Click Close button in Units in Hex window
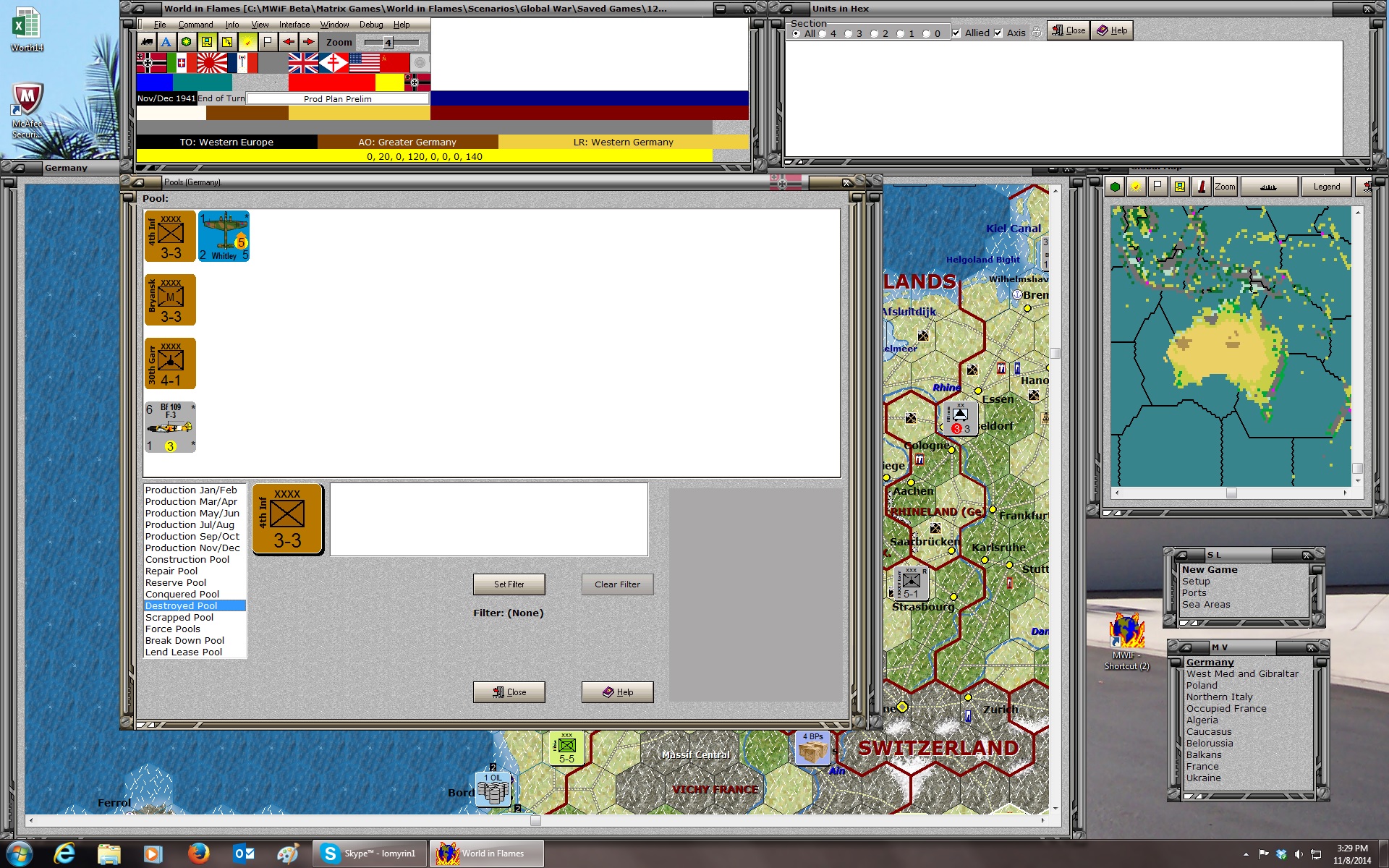Screen dimensions: 1389x868 click(x=1069, y=30)
